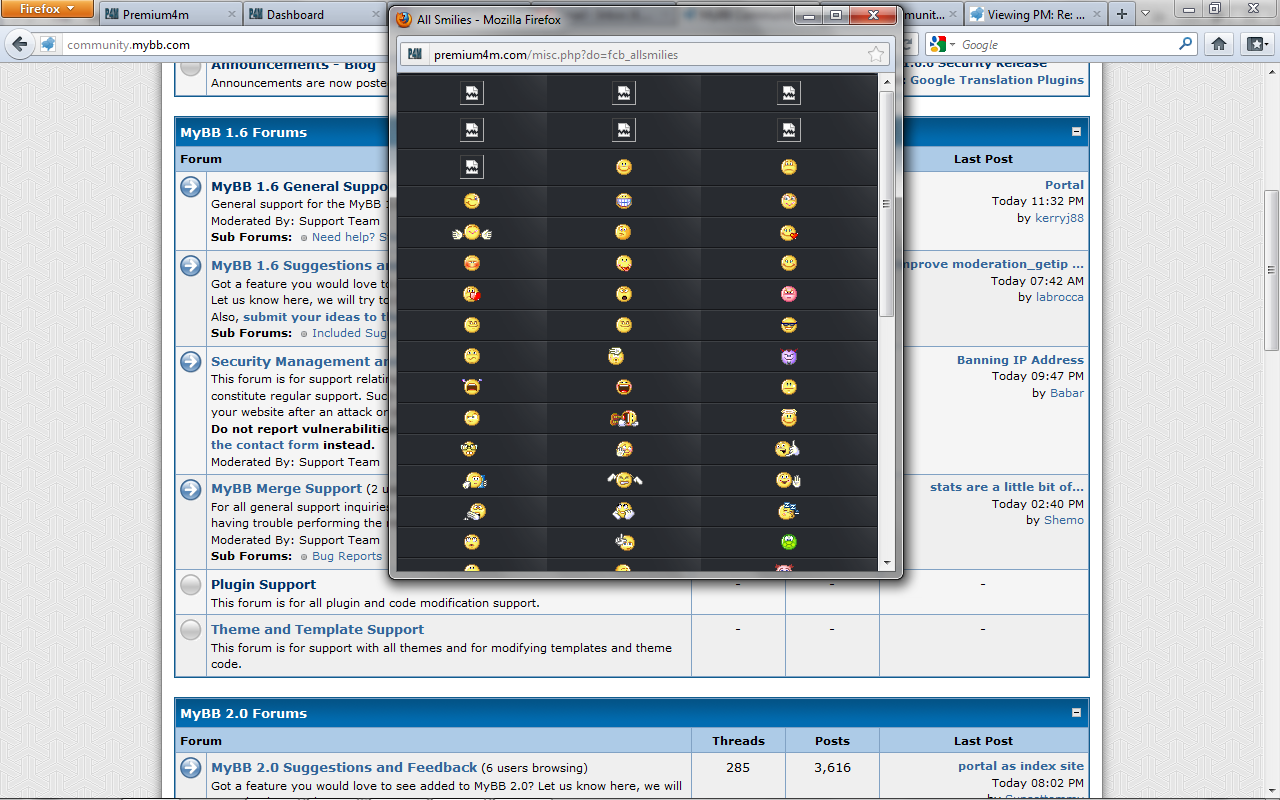This screenshot has width=1280, height=800.
Task: Pick the thumbs-up smiley
Action: click(x=789, y=449)
